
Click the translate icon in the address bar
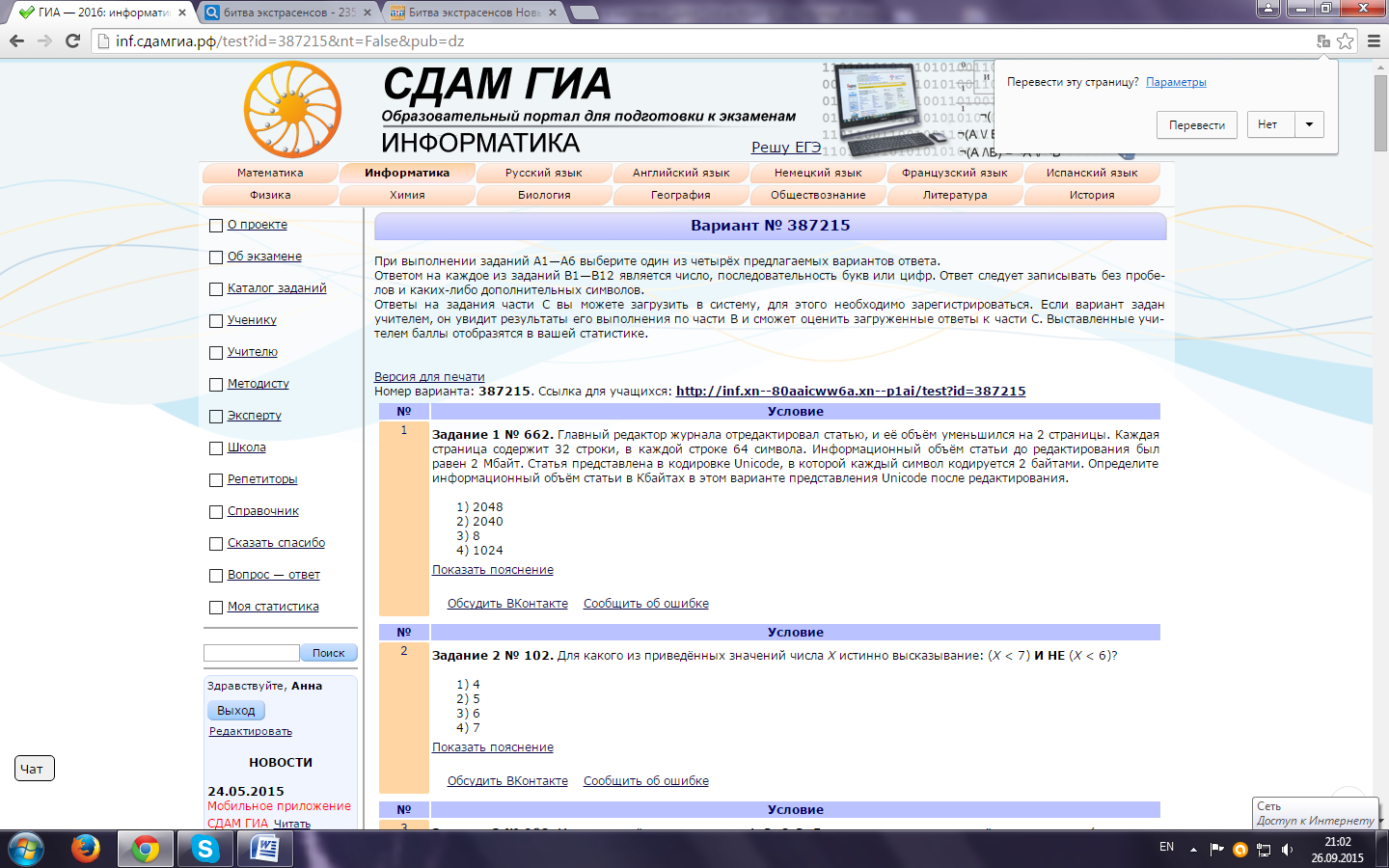[x=1323, y=41]
